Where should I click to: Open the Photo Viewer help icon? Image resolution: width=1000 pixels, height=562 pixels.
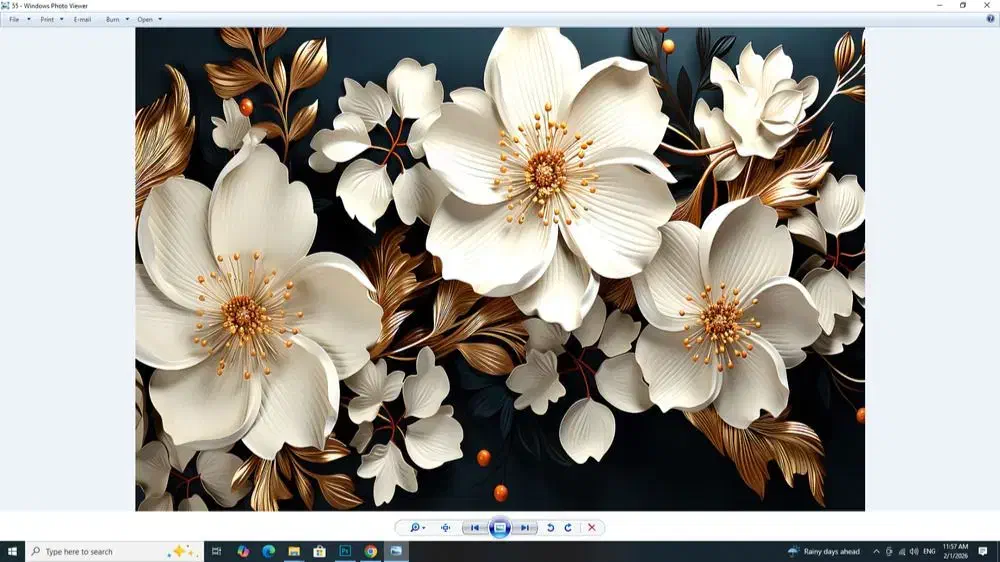(x=990, y=19)
